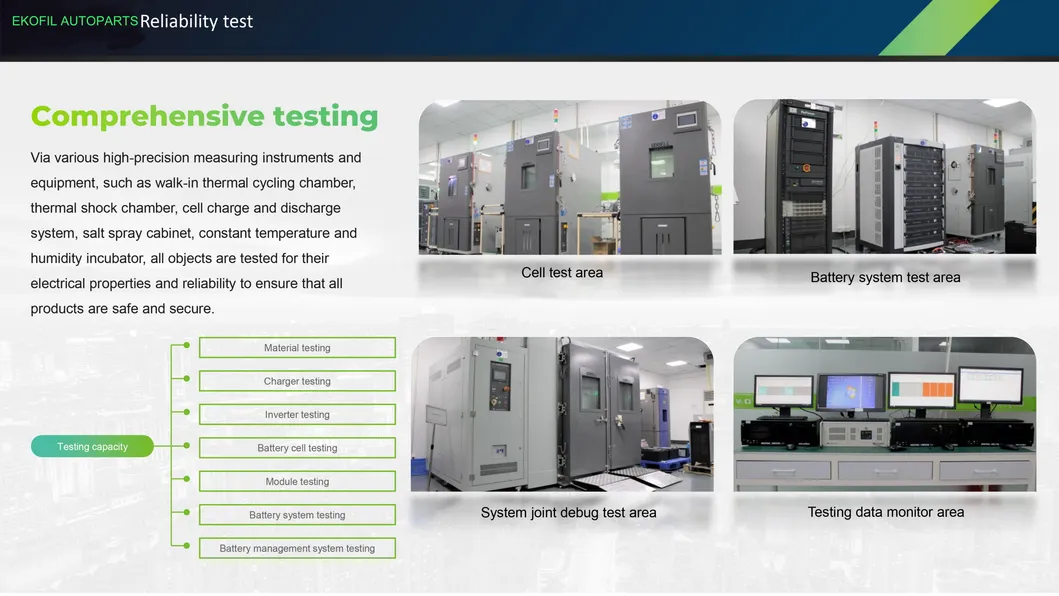Select the Charger testing box
This screenshot has height=596, width=1059.
pyautogui.click(x=297, y=381)
